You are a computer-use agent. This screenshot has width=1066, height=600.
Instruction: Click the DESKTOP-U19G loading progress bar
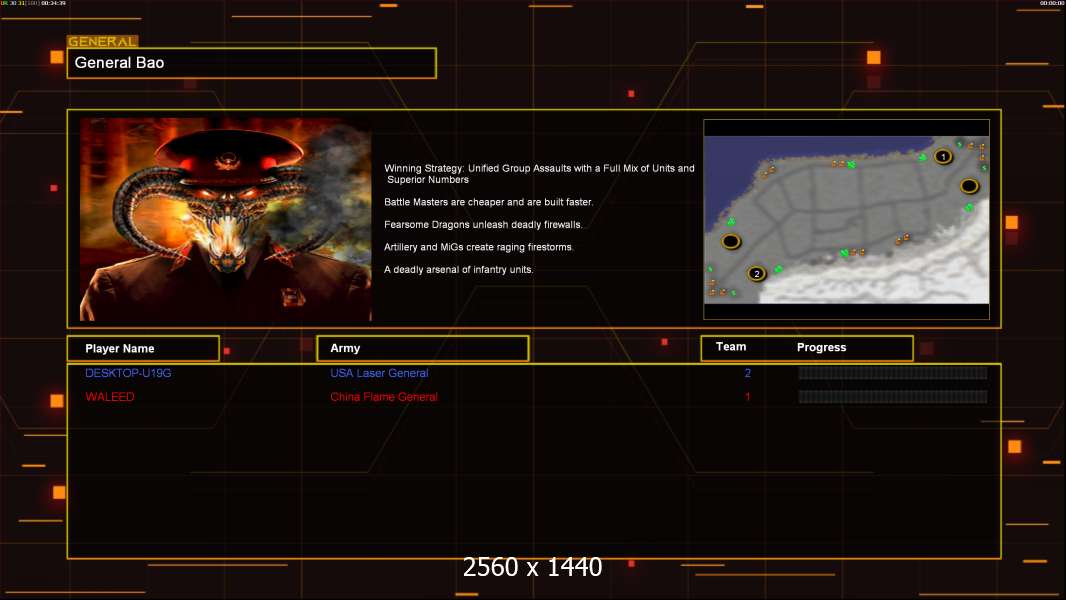(893, 372)
